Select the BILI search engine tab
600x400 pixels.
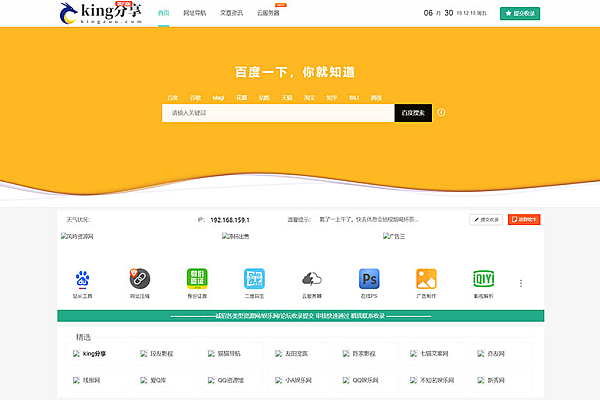pyautogui.click(x=354, y=98)
